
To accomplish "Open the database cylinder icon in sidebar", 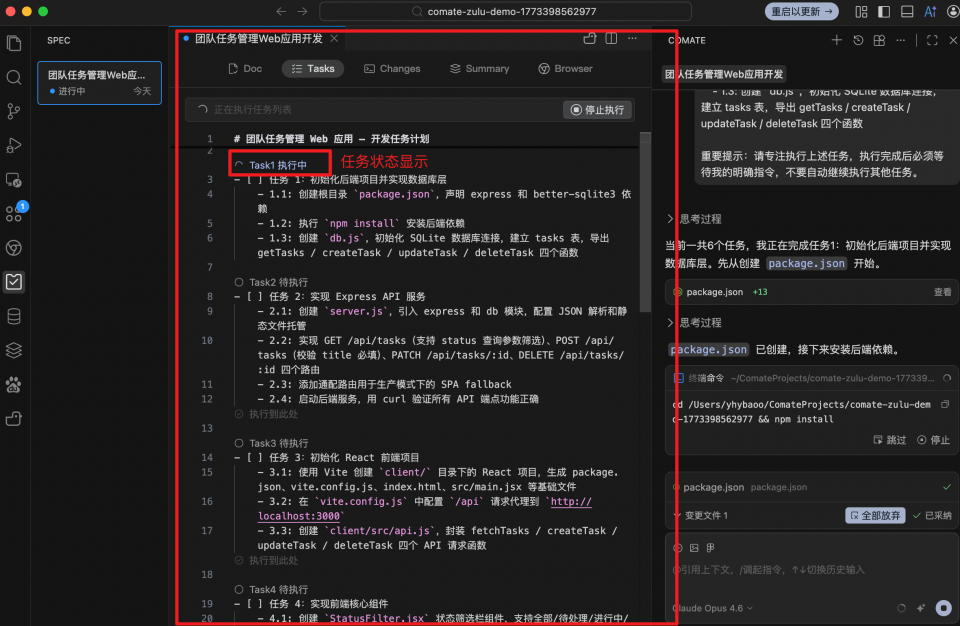I will [x=13, y=316].
